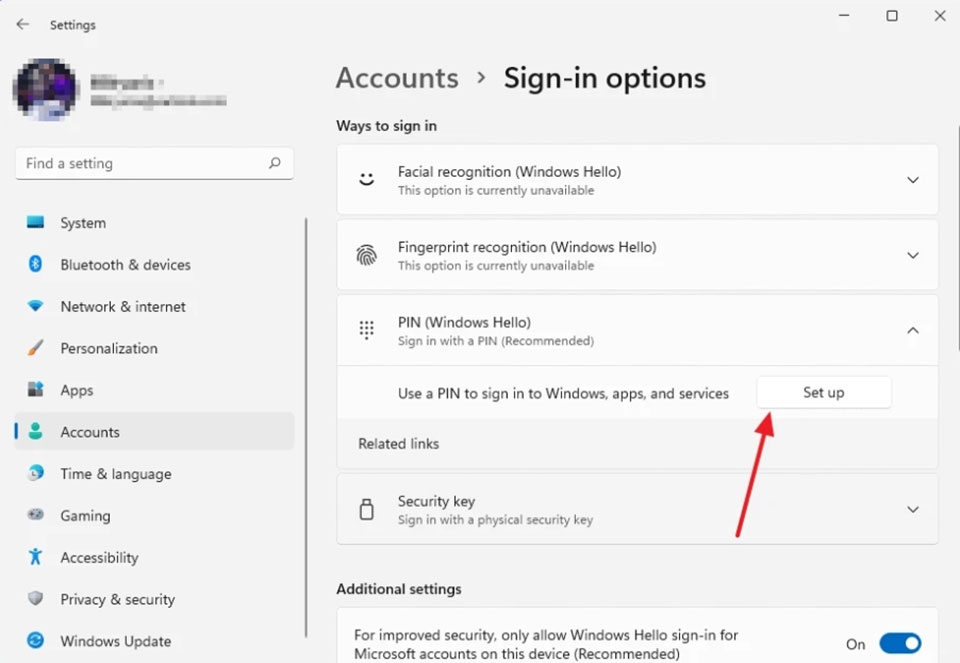Image resolution: width=960 pixels, height=663 pixels.
Task: Navigate to Accounts in the breadcrumb
Action: (397, 78)
